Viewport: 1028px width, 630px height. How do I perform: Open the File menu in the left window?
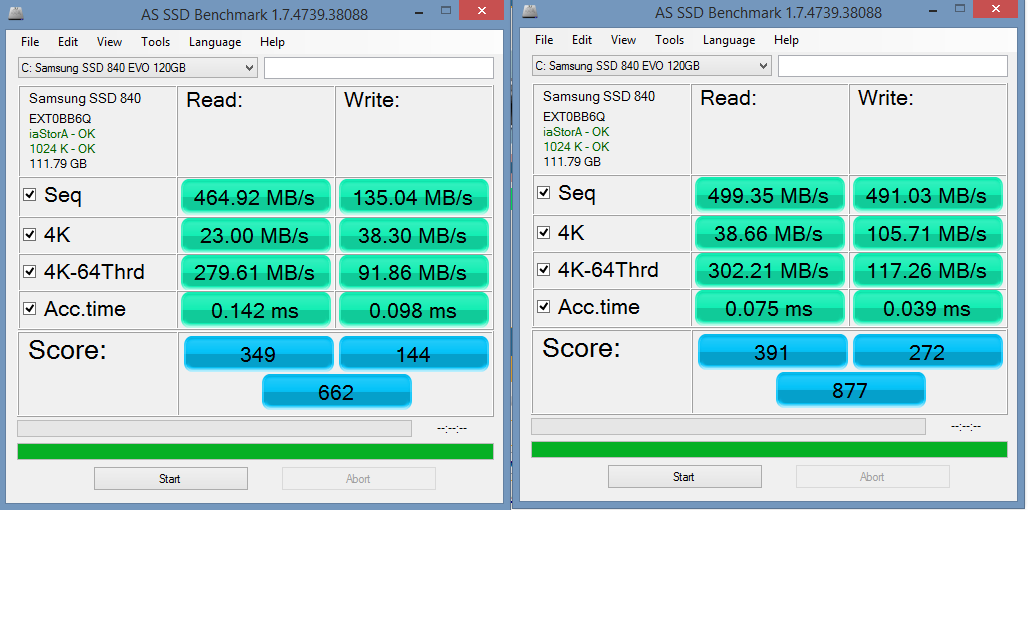coord(30,42)
